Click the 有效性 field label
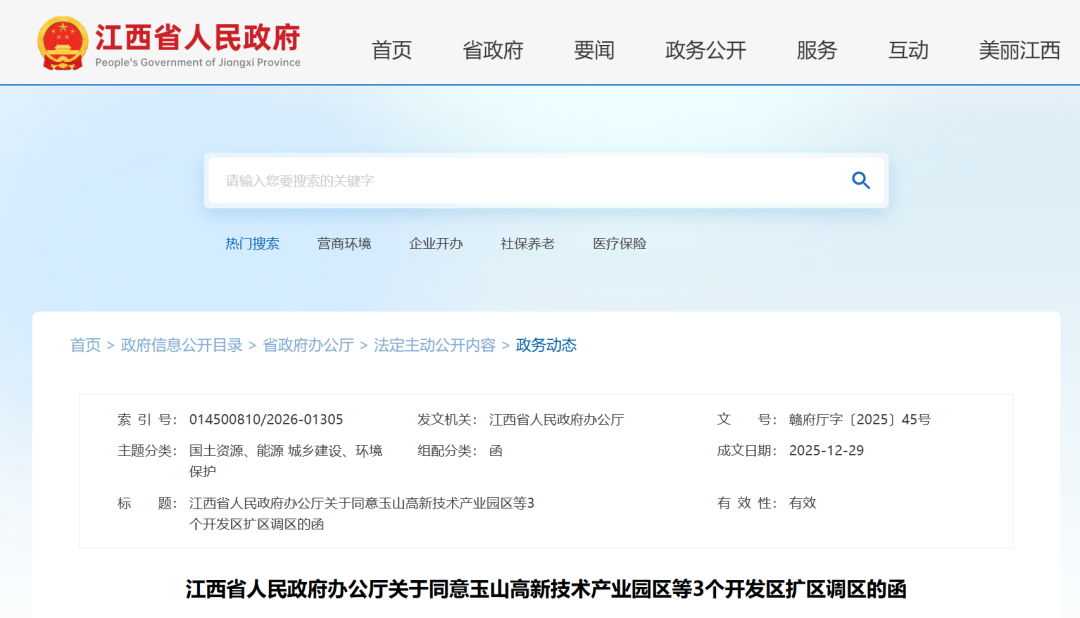Image resolution: width=1080 pixels, height=618 pixels. (747, 503)
